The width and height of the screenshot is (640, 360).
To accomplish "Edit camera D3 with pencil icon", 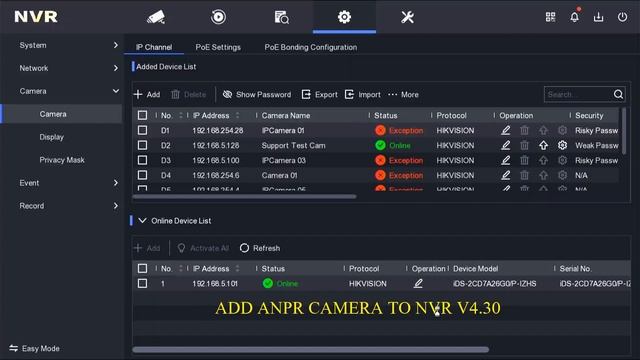I will 505,160.
